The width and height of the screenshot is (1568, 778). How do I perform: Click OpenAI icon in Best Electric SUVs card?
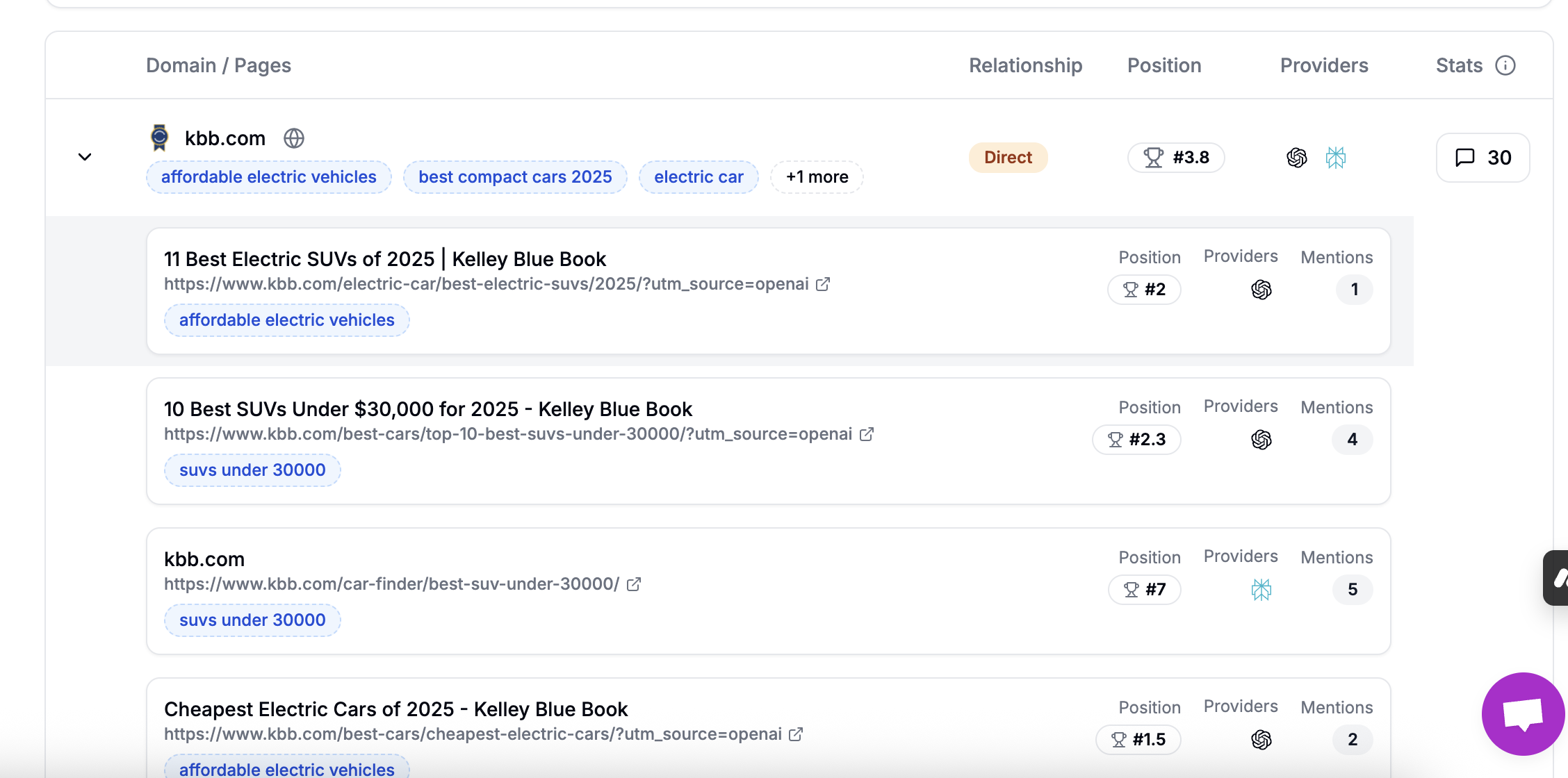[1261, 290]
